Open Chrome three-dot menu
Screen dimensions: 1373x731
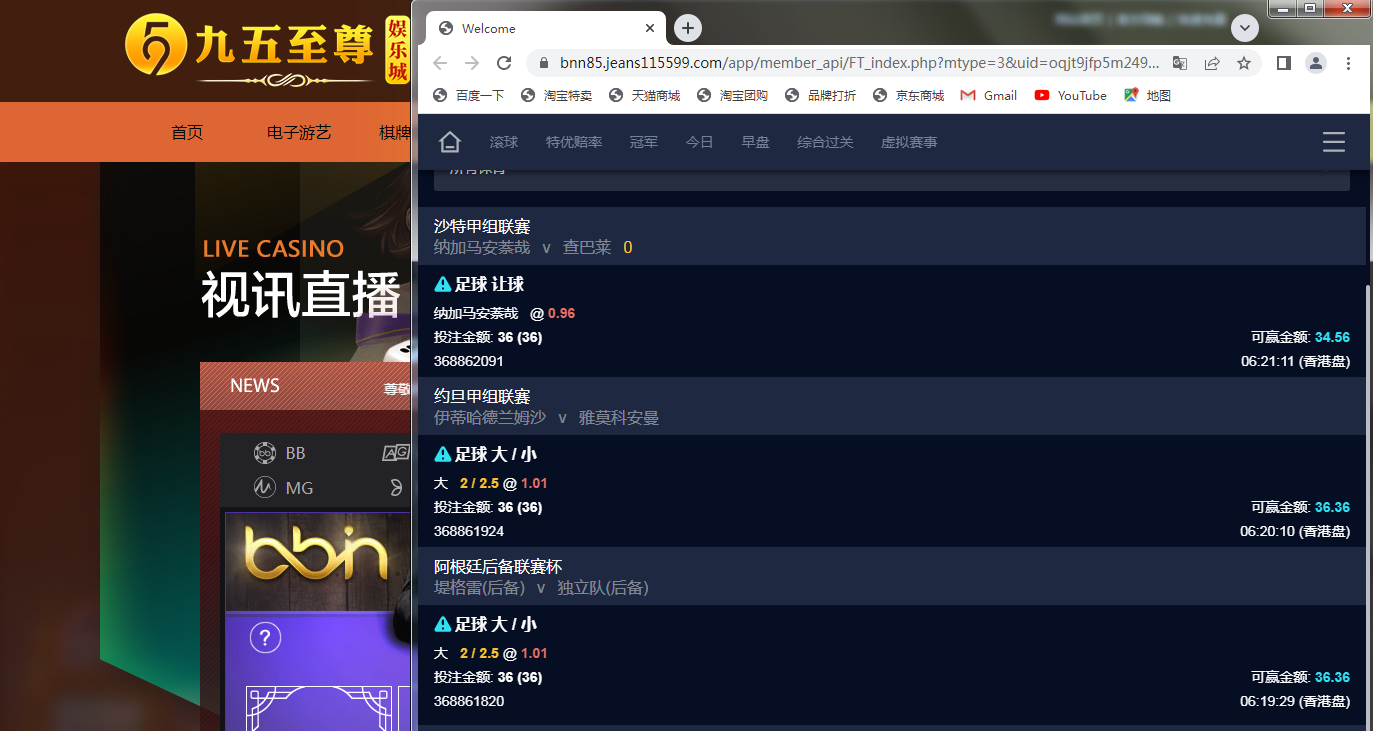[x=1348, y=63]
